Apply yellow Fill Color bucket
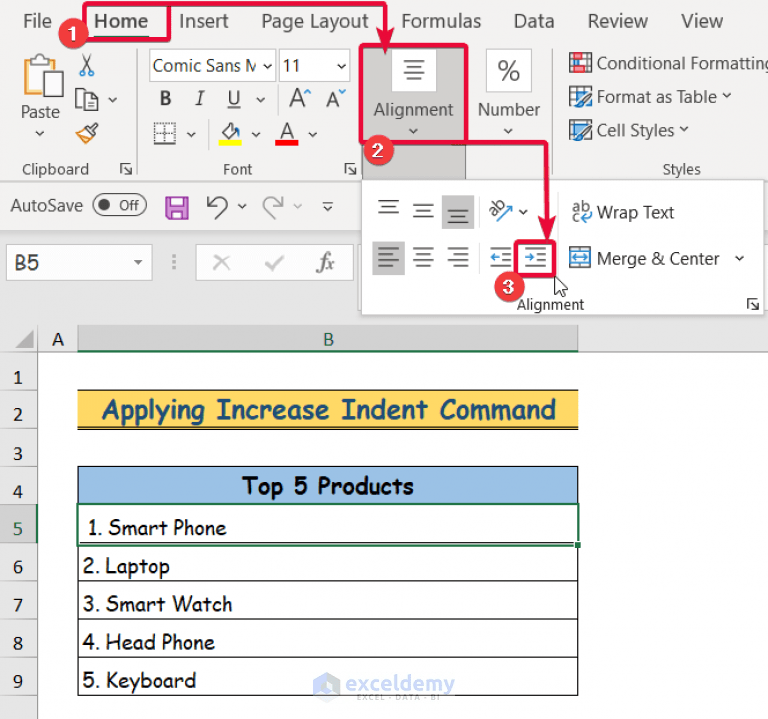Viewport: 768px width, 719px height. [x=230, y=134]
